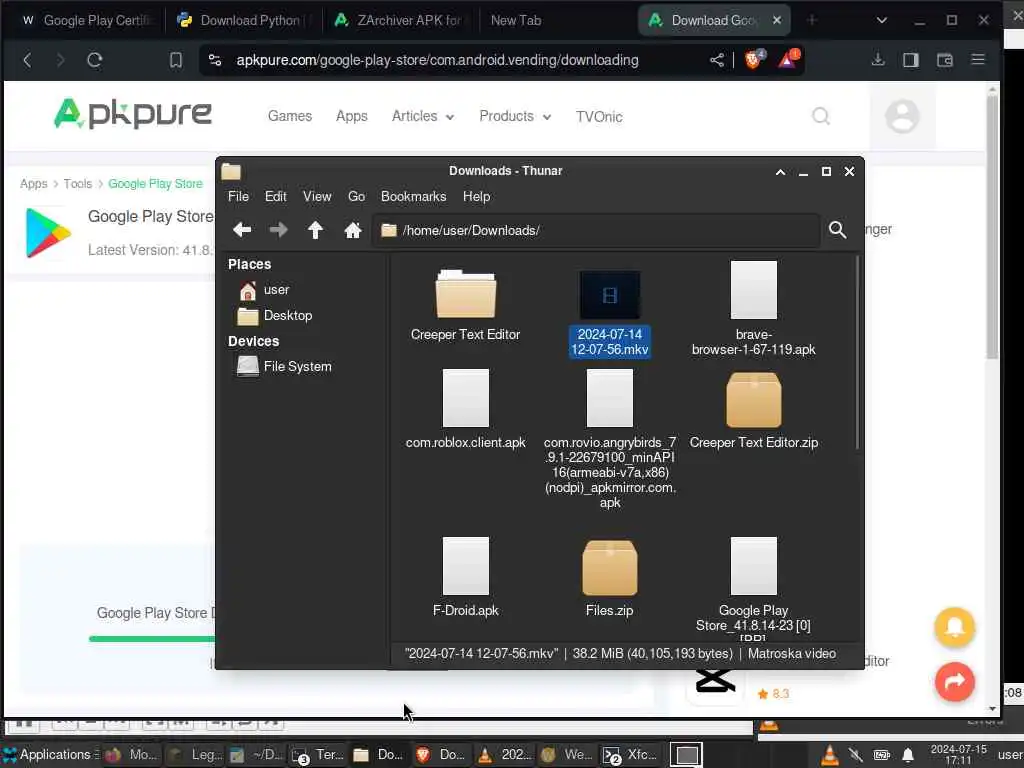Open Games on APKPure
Image resolution: width=1024 pixels, height=768 pixels.
(289, 116)
